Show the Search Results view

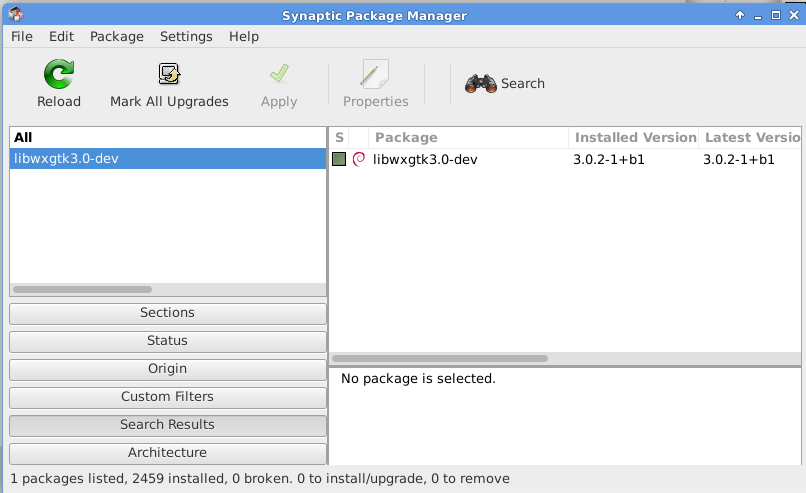(x=168, y=425)
